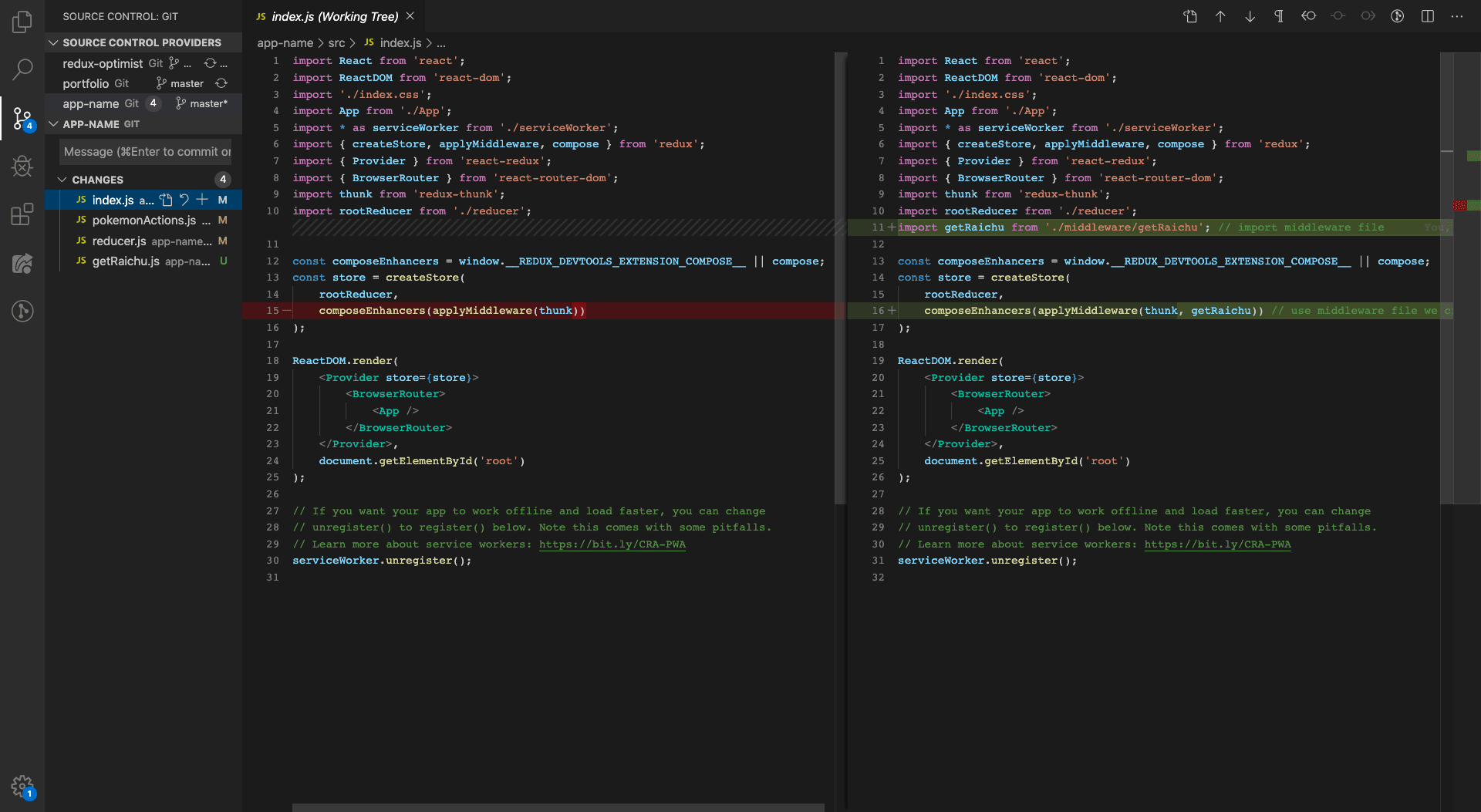The height and width of the screenshot is (812, 1481).
Task: Compare with next revision in the toolbar
Action: tap(1368, 16)
